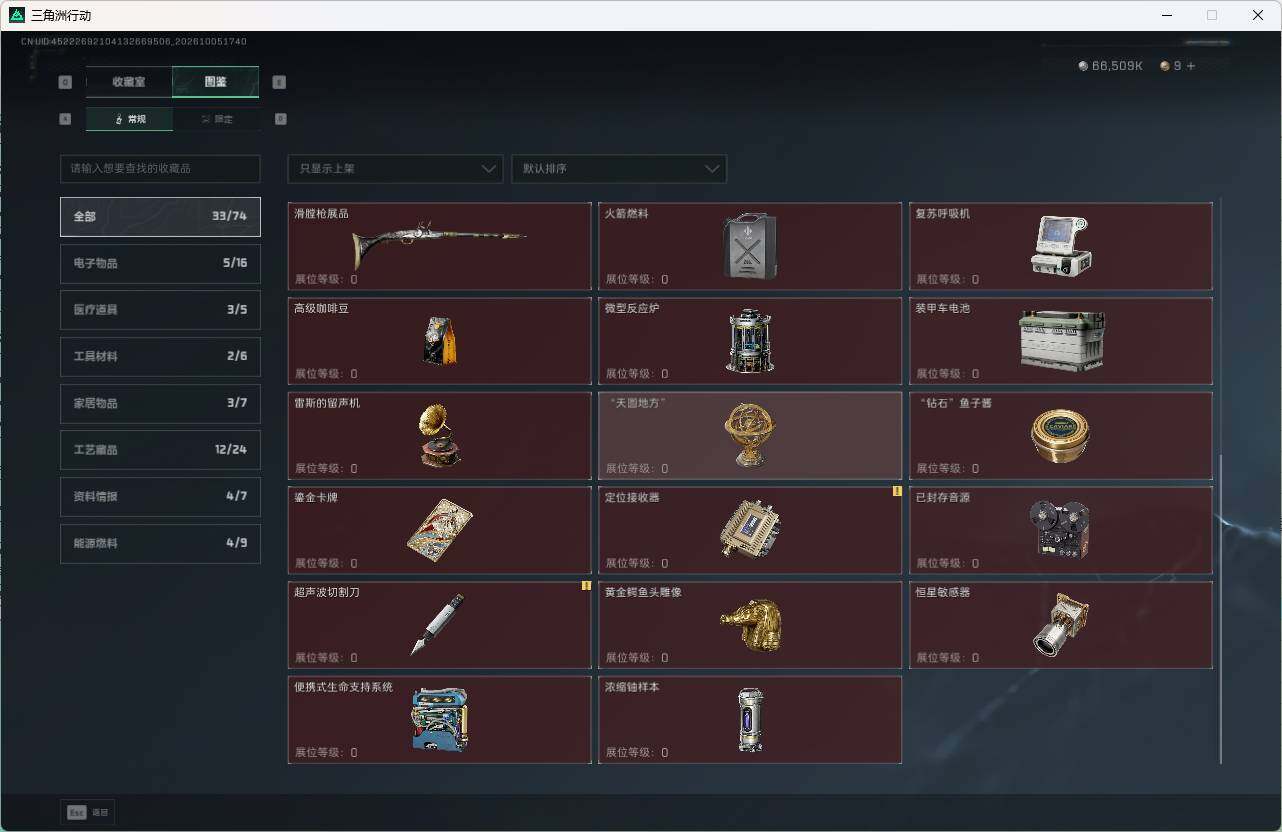Open the 高级咖啡豆 coffee bag item
This screenshot has height=832, width=1282.
coord(440,341)
